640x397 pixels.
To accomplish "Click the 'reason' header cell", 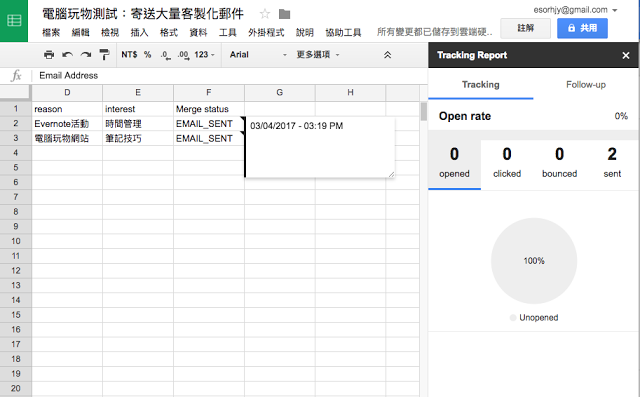I will click(67, 109).
